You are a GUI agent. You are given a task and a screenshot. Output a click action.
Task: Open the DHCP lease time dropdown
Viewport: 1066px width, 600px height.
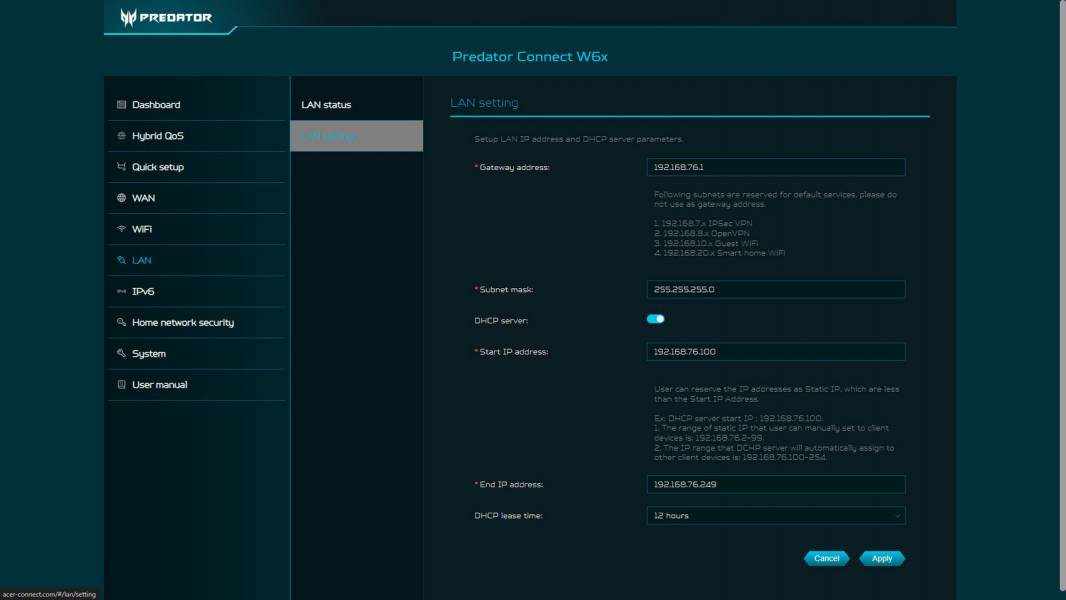click(x=776, y=515)
